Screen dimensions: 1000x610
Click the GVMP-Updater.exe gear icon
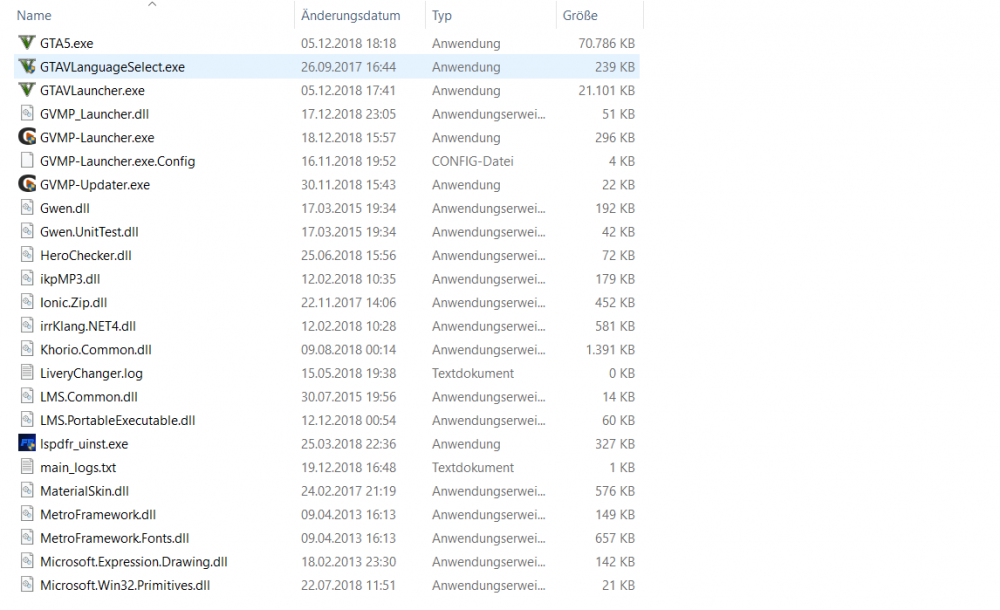25,184
